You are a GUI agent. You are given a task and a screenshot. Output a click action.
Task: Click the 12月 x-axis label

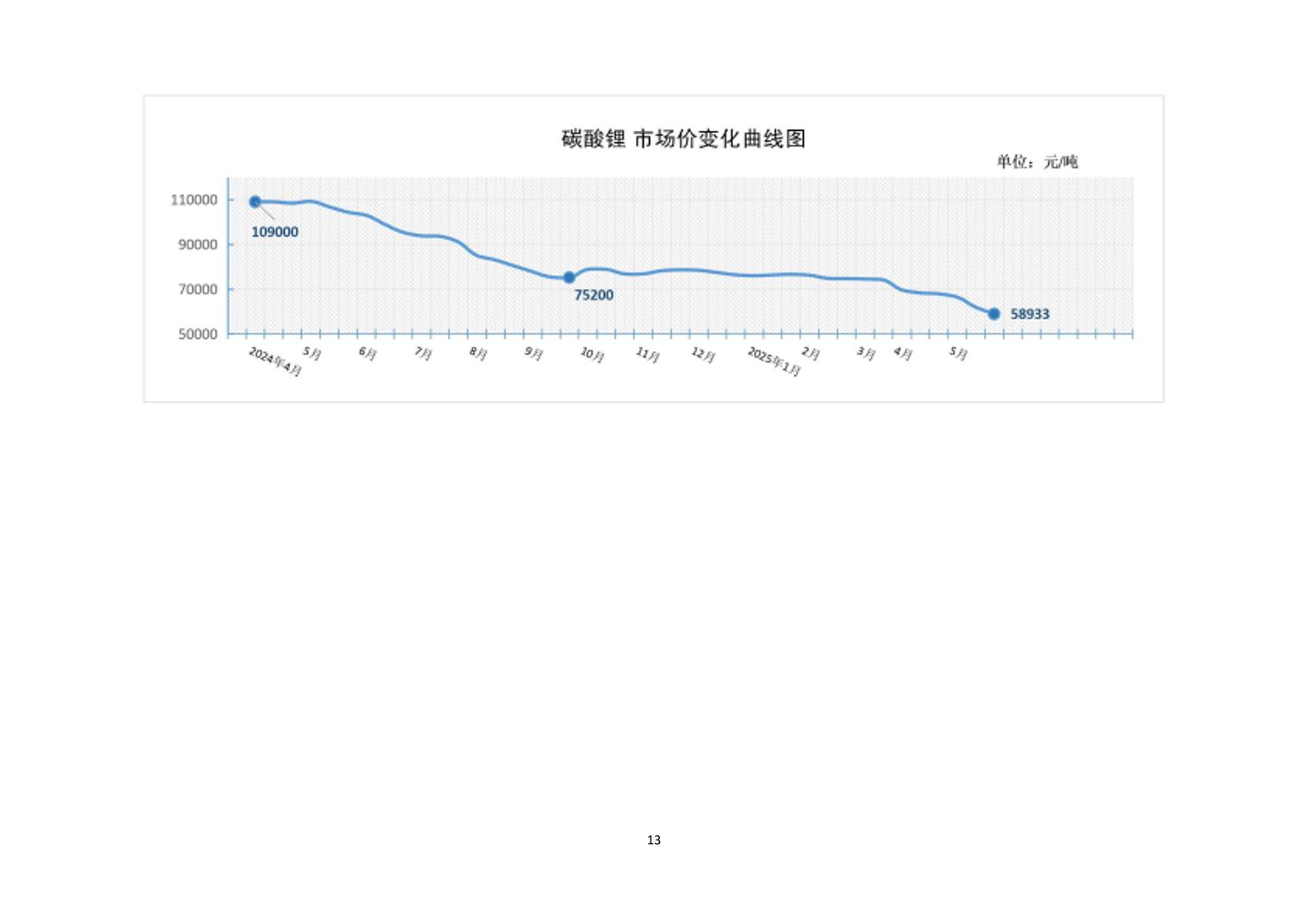tap(703, 354)
